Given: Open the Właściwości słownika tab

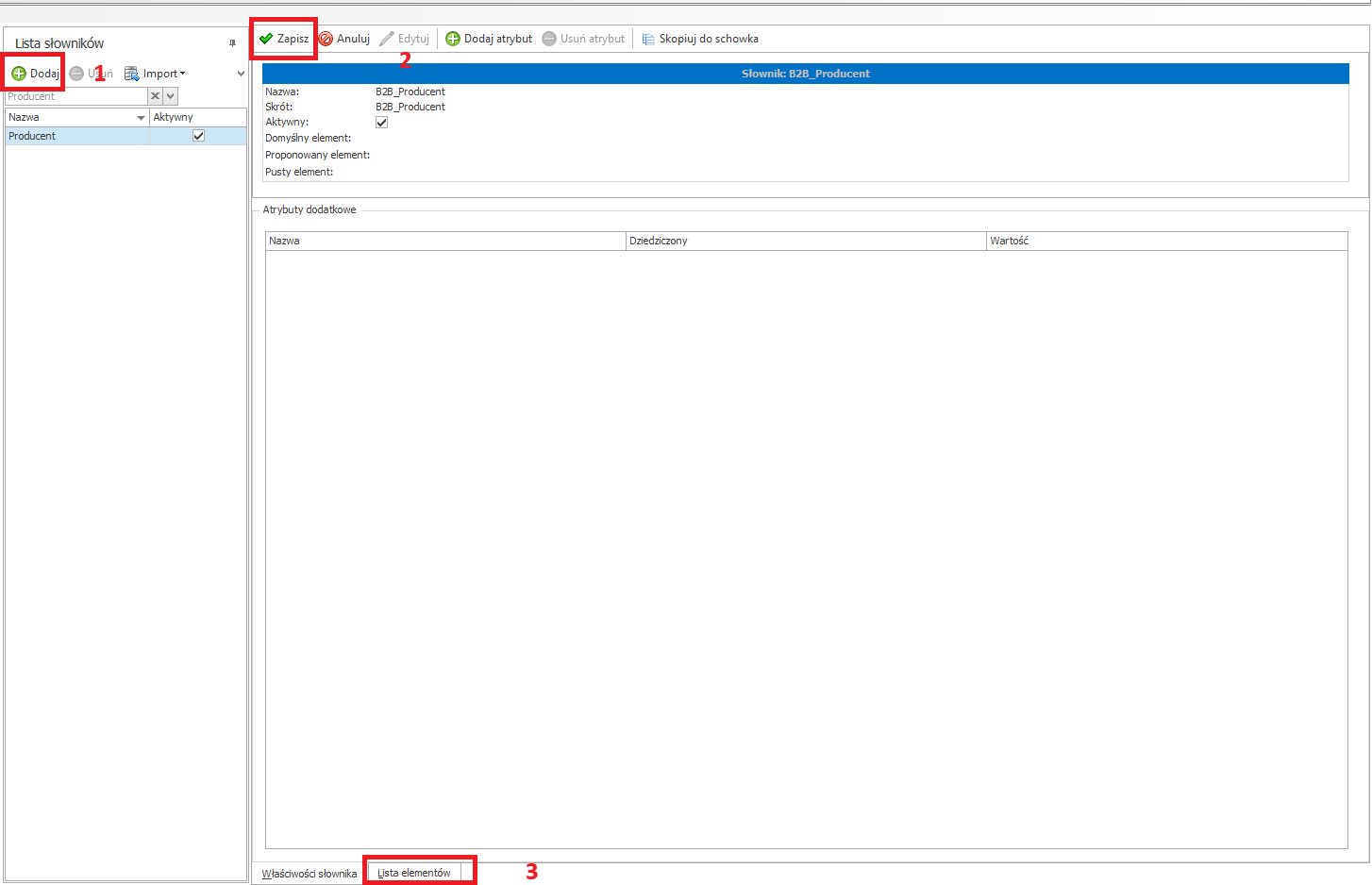Looking at the screenshot, I should (x=309, y=874).
